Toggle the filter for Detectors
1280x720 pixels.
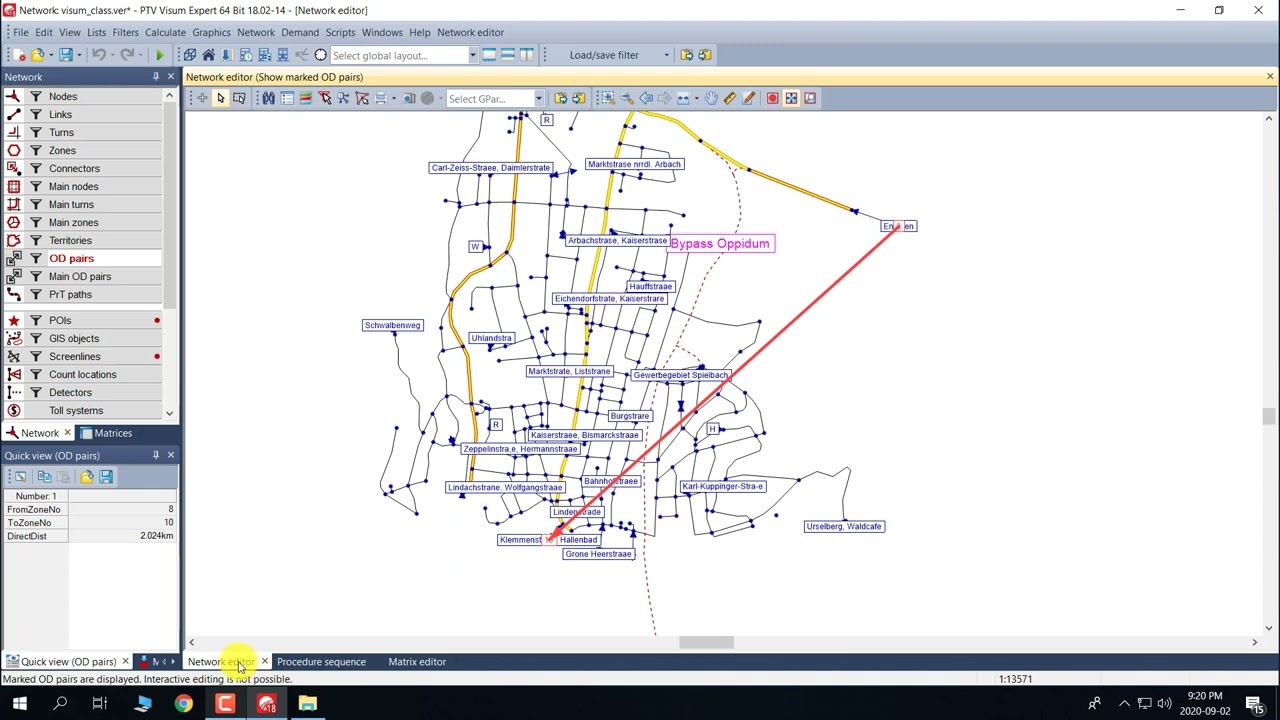point(35,392)
